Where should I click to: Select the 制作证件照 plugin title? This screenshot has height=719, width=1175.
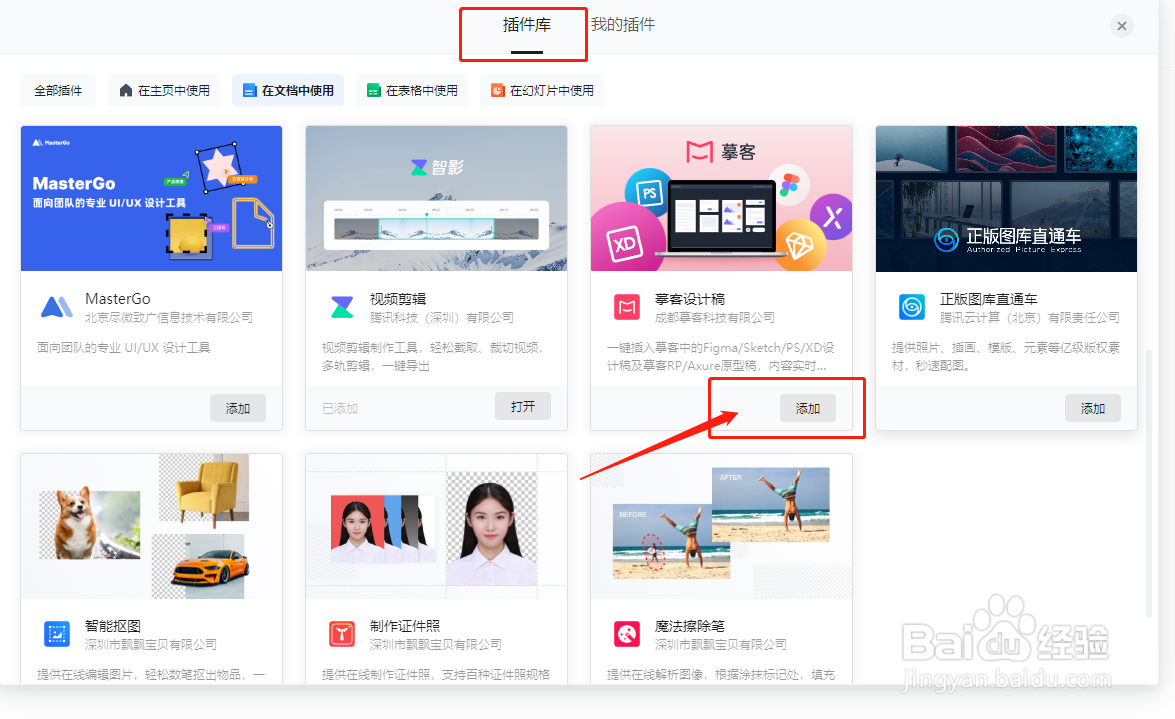pyautogui.click(x=405, y=626)
